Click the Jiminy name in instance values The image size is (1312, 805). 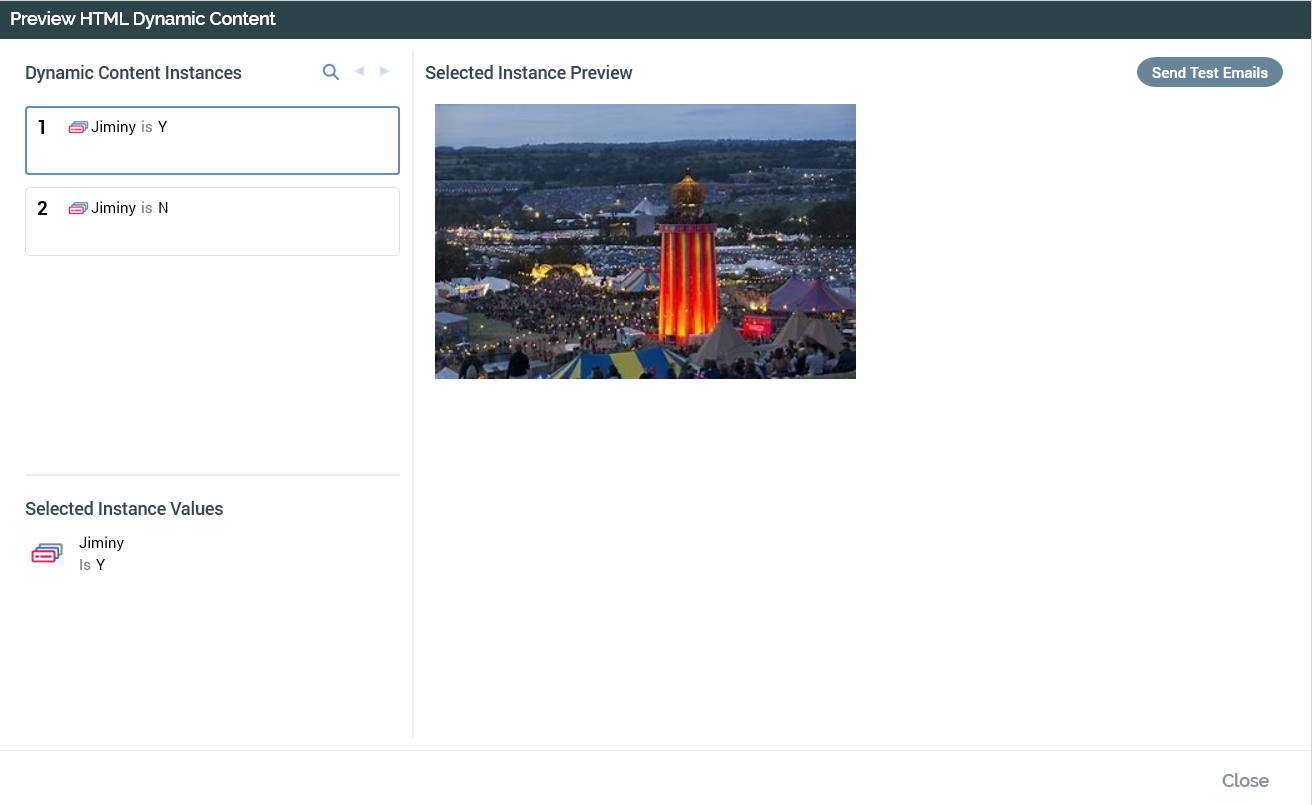(102, 543)
